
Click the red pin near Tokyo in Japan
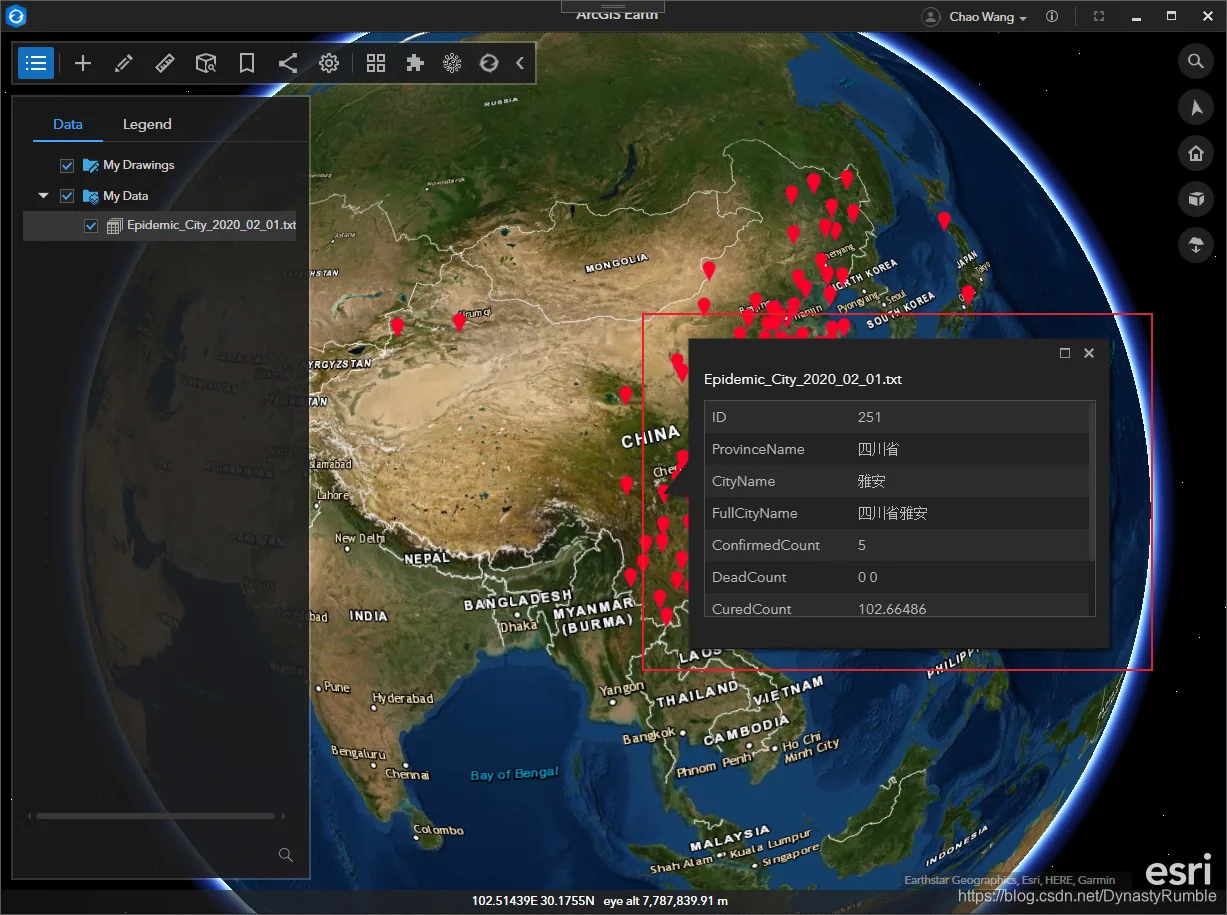968,294
